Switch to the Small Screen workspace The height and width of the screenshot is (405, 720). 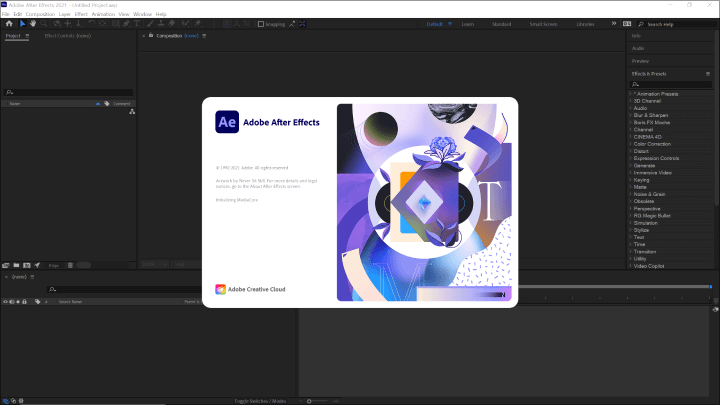pyautogui.click(x=543, y=24)
